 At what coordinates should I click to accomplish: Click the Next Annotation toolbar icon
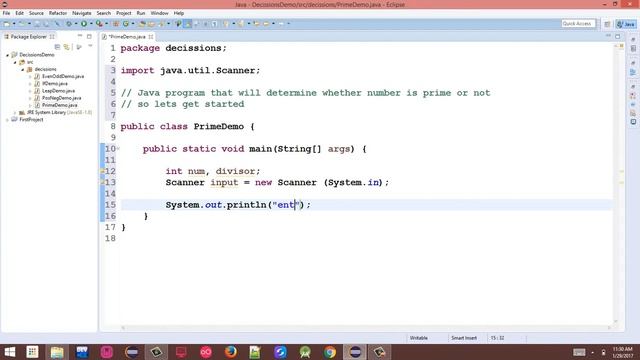(x=225, y=24)
